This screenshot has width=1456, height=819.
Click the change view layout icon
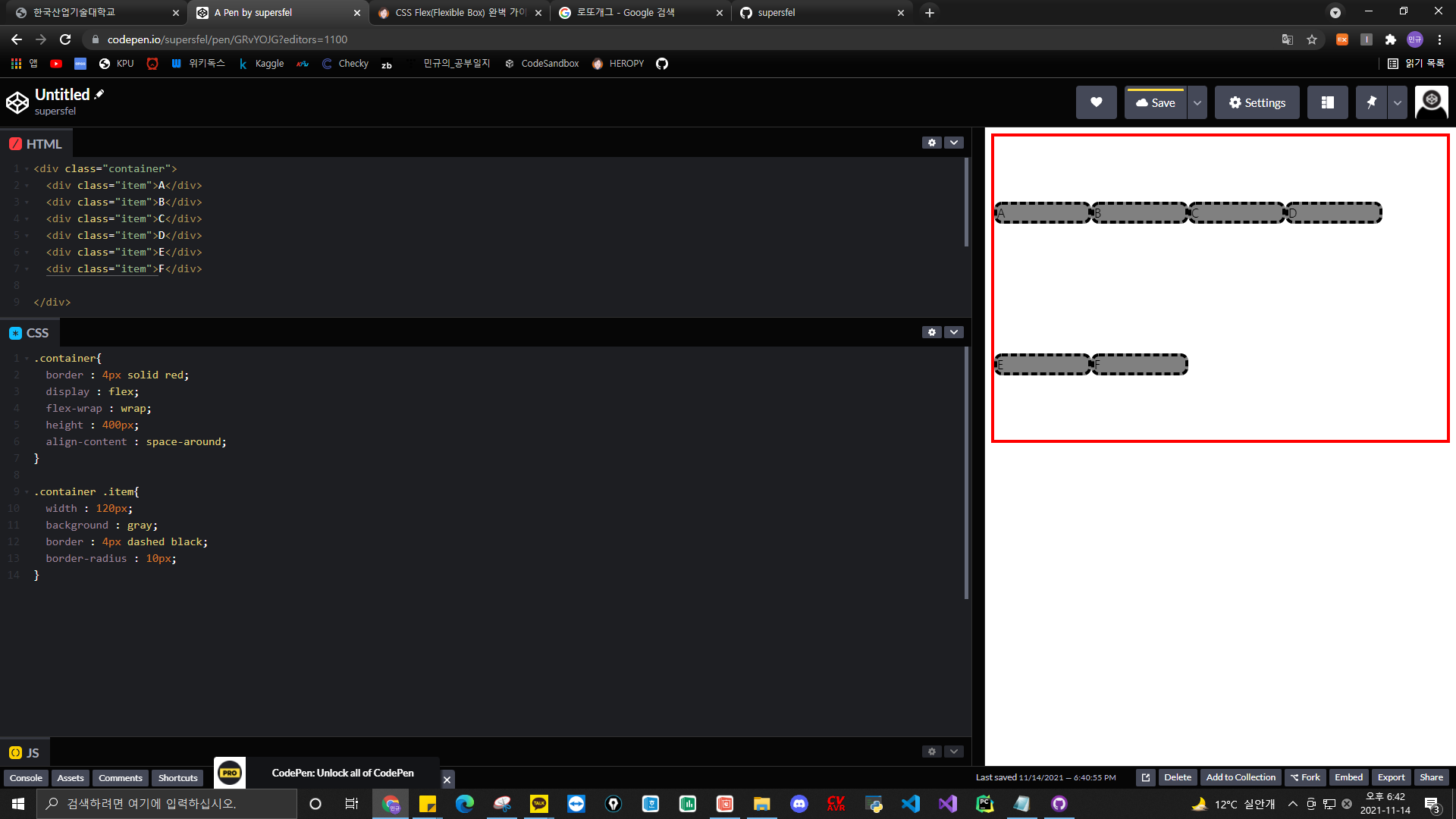(1327, 102)
